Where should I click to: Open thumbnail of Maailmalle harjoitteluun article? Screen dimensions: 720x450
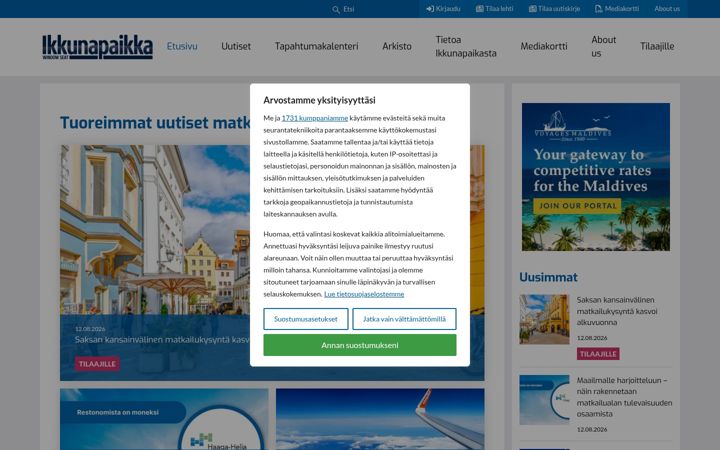tap(544, 400)
